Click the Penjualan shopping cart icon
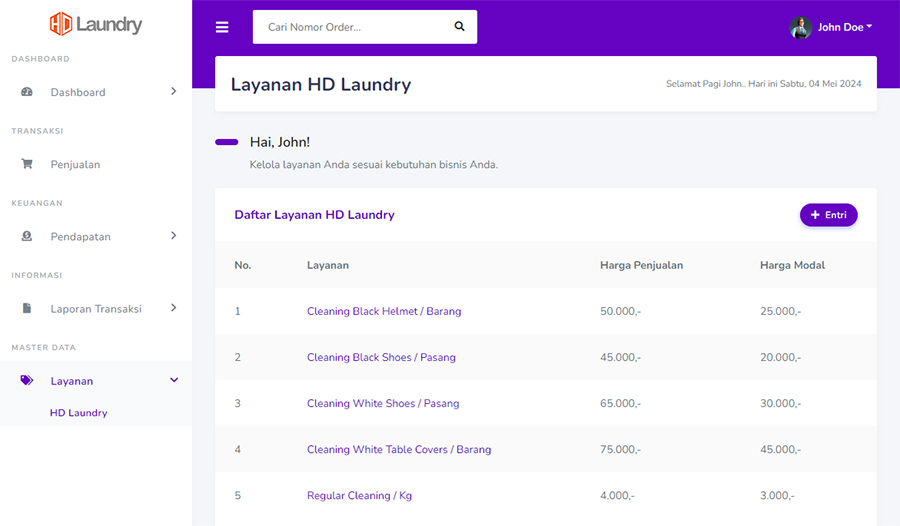Image resolution: width=900 pixels, height=526 pixels. click(27, 164)
